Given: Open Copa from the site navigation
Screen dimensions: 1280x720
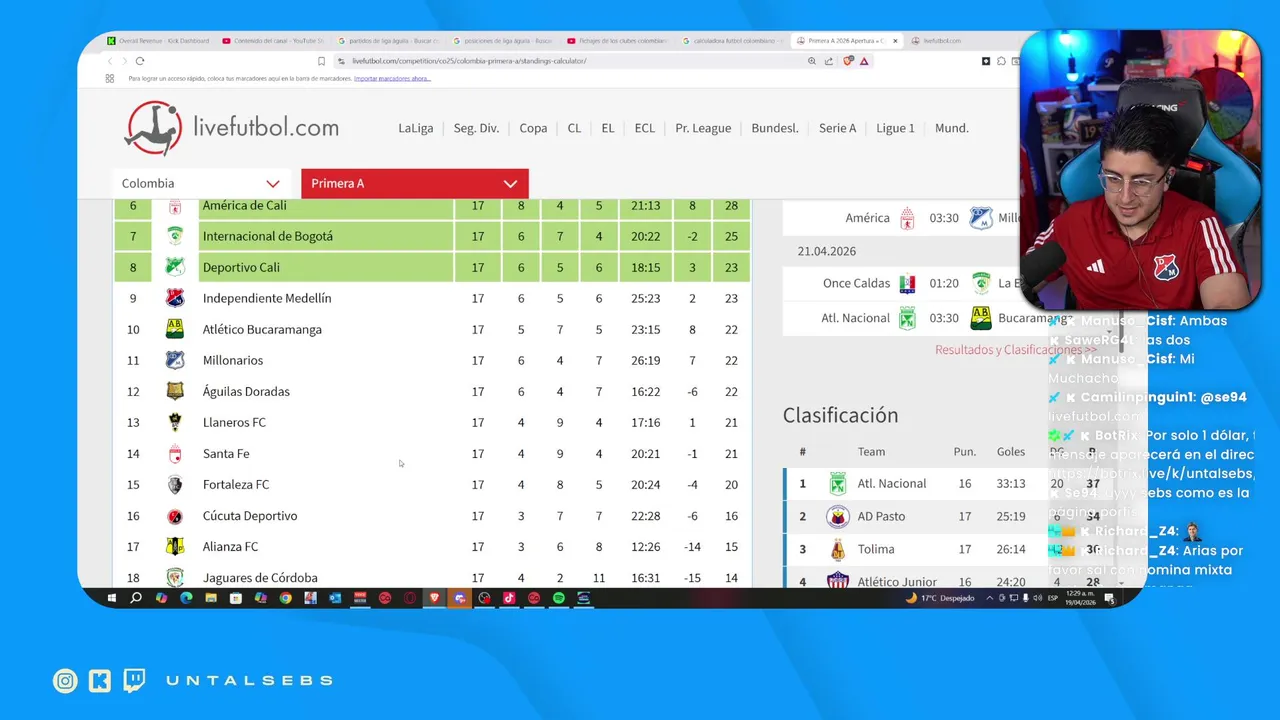Looking at the screenshot, I should [x=533, y=128].
